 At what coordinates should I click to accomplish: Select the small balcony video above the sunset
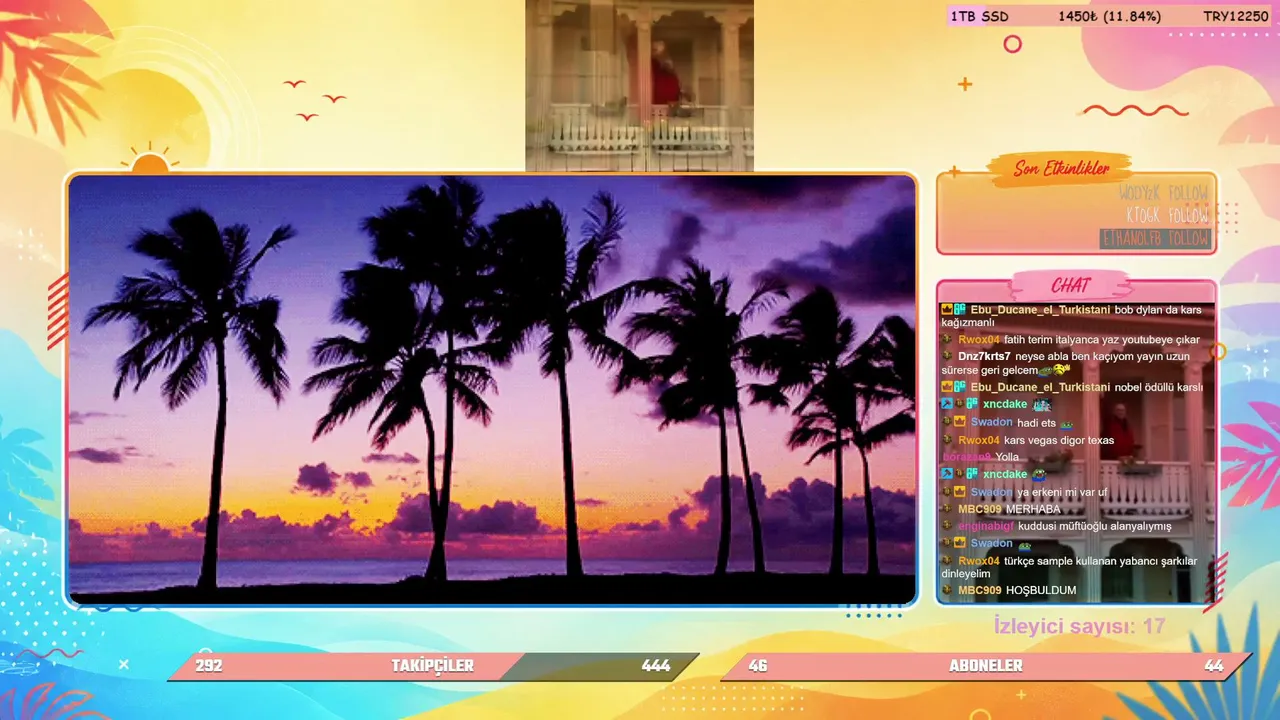click(x=640, y=85)
